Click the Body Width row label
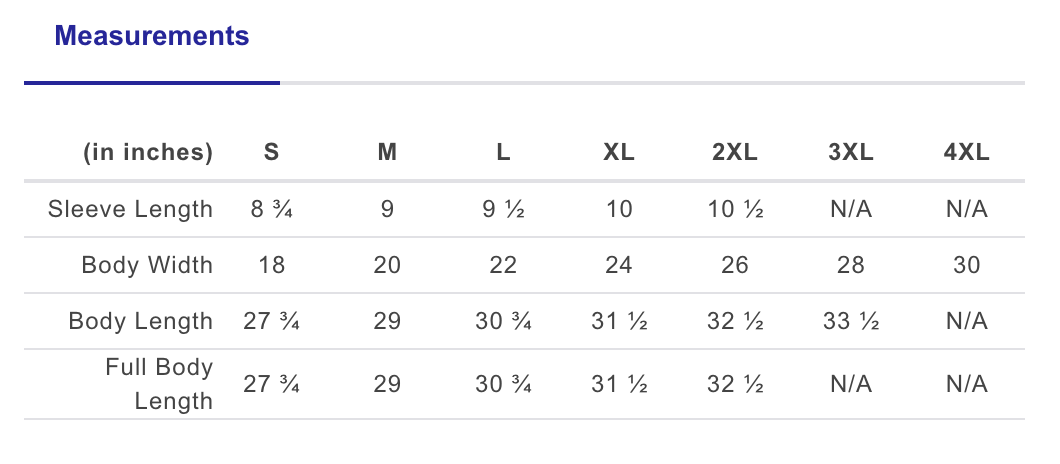This screenshot has width=1060, height=464. click(147, 265)
